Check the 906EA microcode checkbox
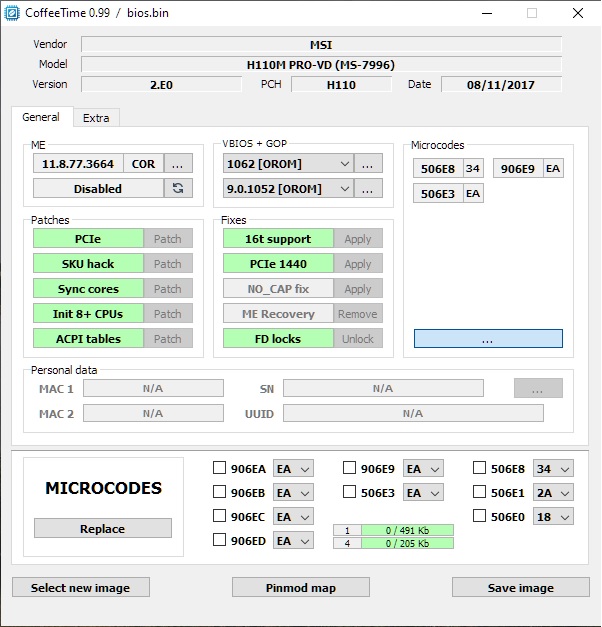The width and height of the screenshot is (602, 627). coord(219,468)
